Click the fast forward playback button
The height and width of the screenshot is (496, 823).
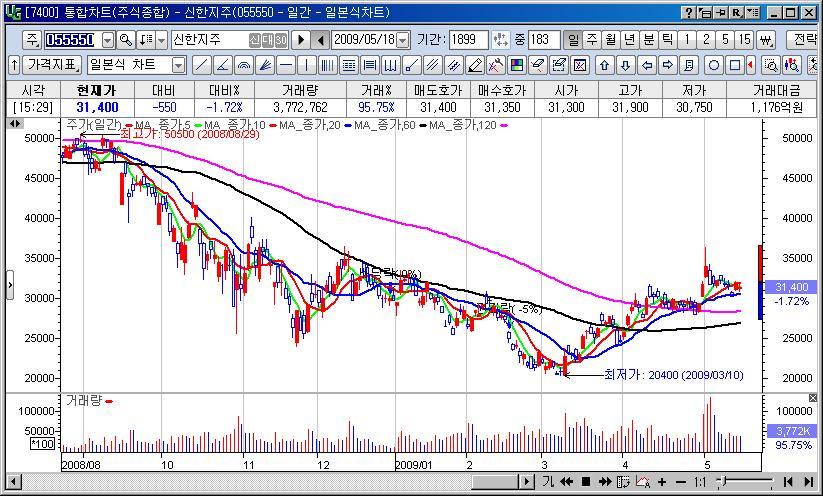[x=605, y=482]
